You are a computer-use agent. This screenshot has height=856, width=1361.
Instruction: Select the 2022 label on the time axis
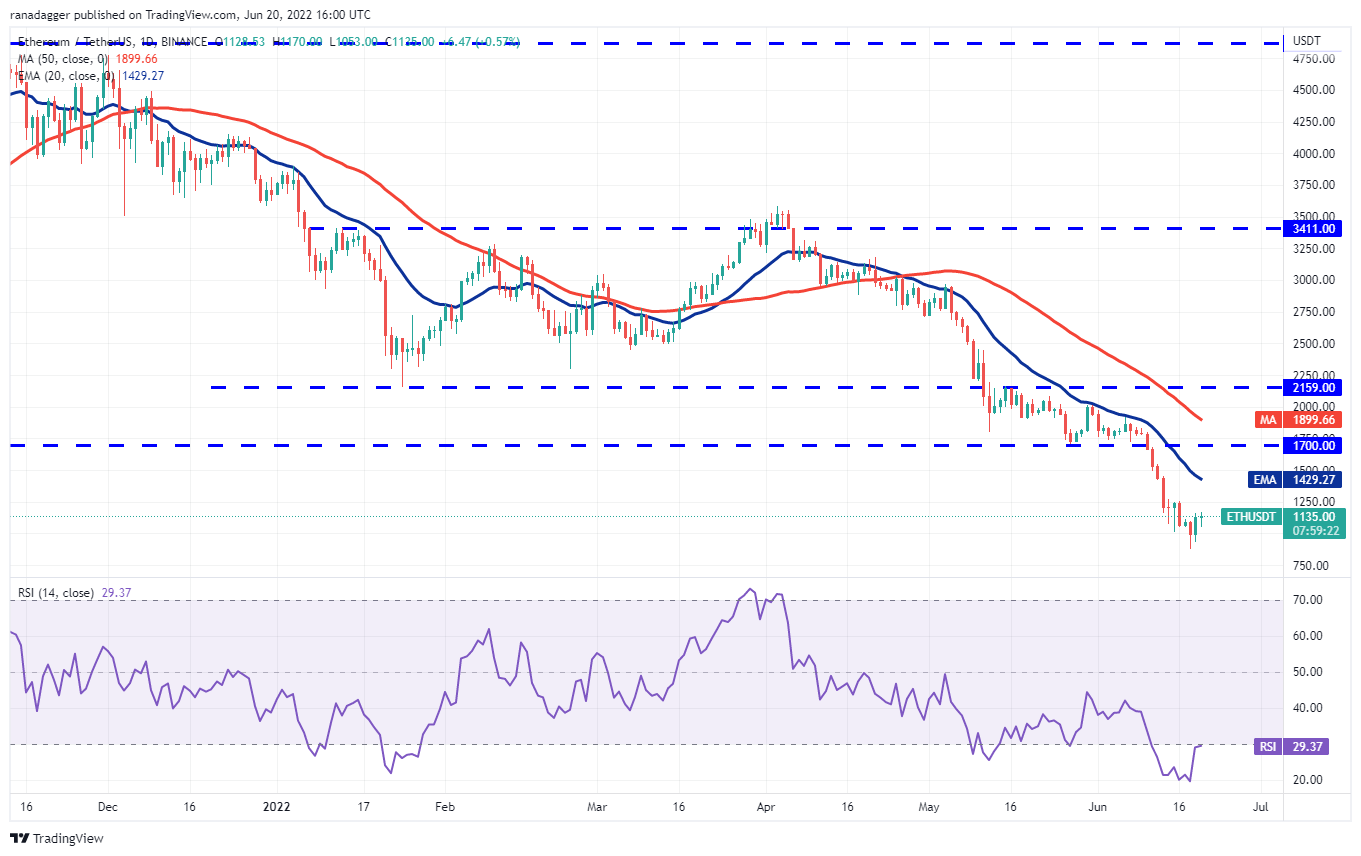(273, 805)
